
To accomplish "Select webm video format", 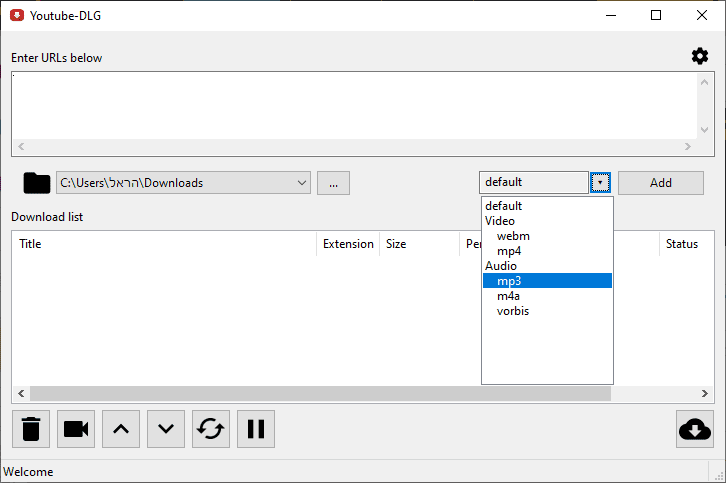I will pyautogui.click(x=547, y=236).
